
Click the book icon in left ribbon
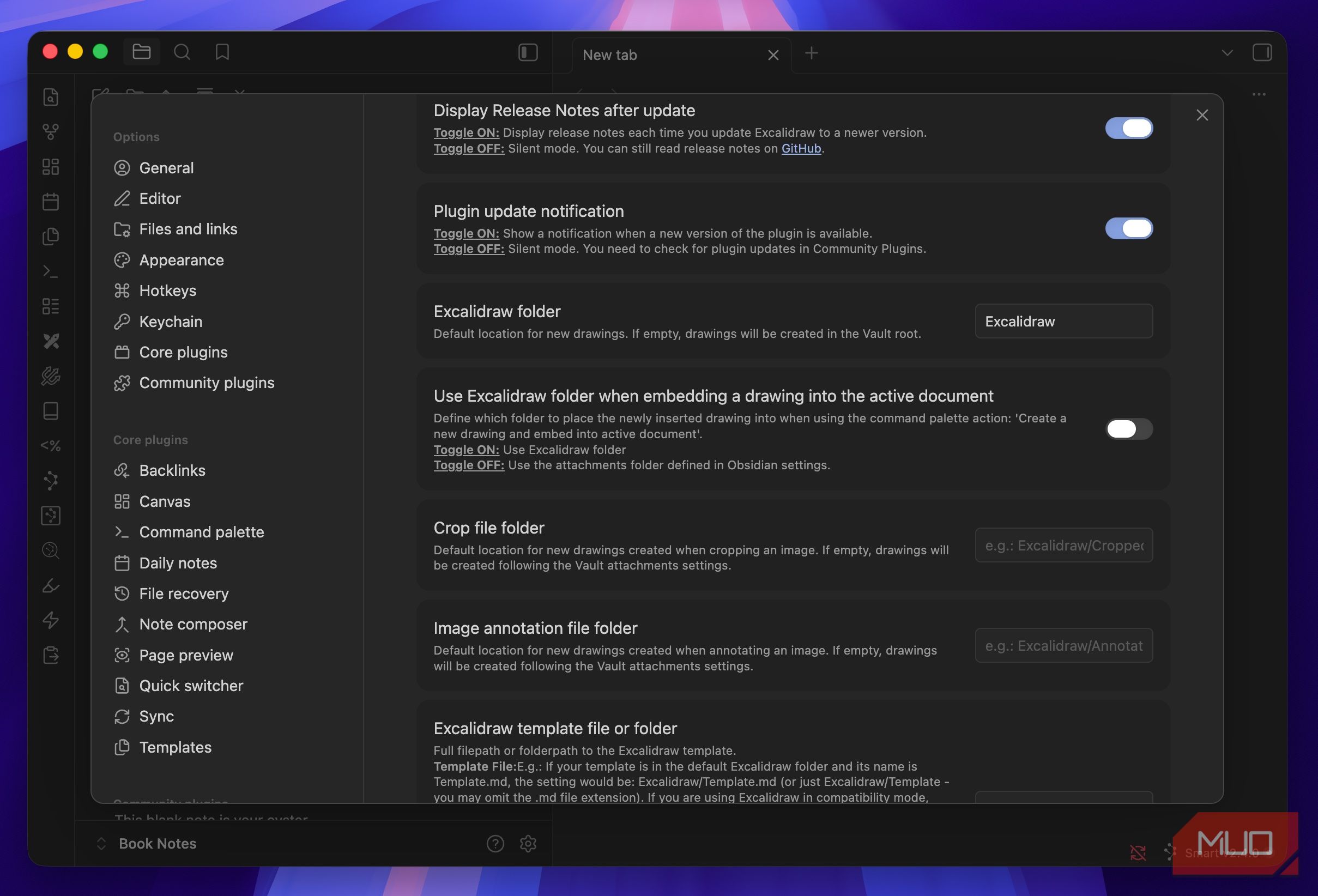point(51,410)
